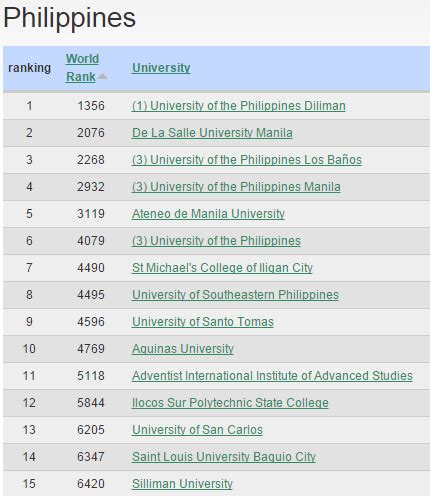
Task: Click ranking number 2 in De La Salle row
Action: 29,133
